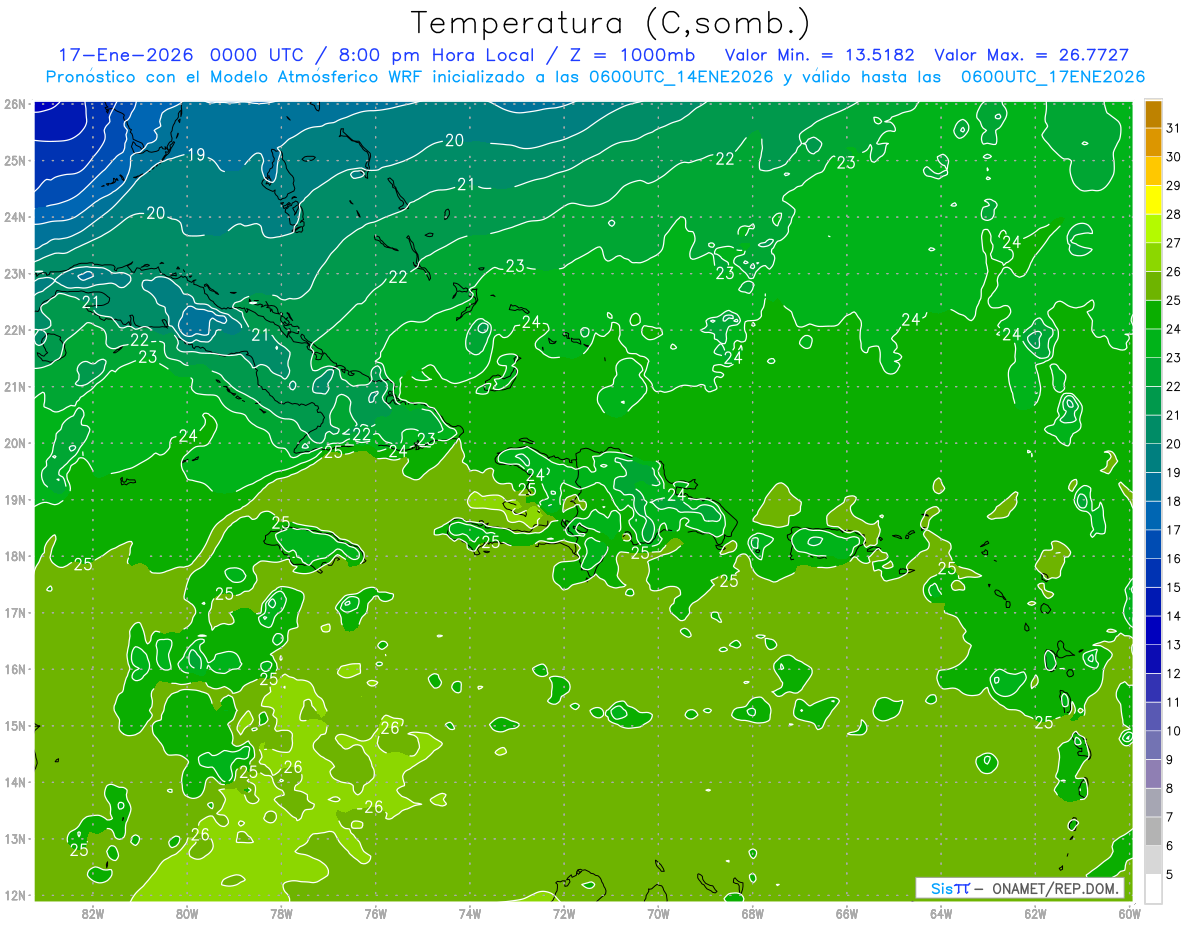Click "Valor Min. = 13.5182" value

click(x=819, y=55)
